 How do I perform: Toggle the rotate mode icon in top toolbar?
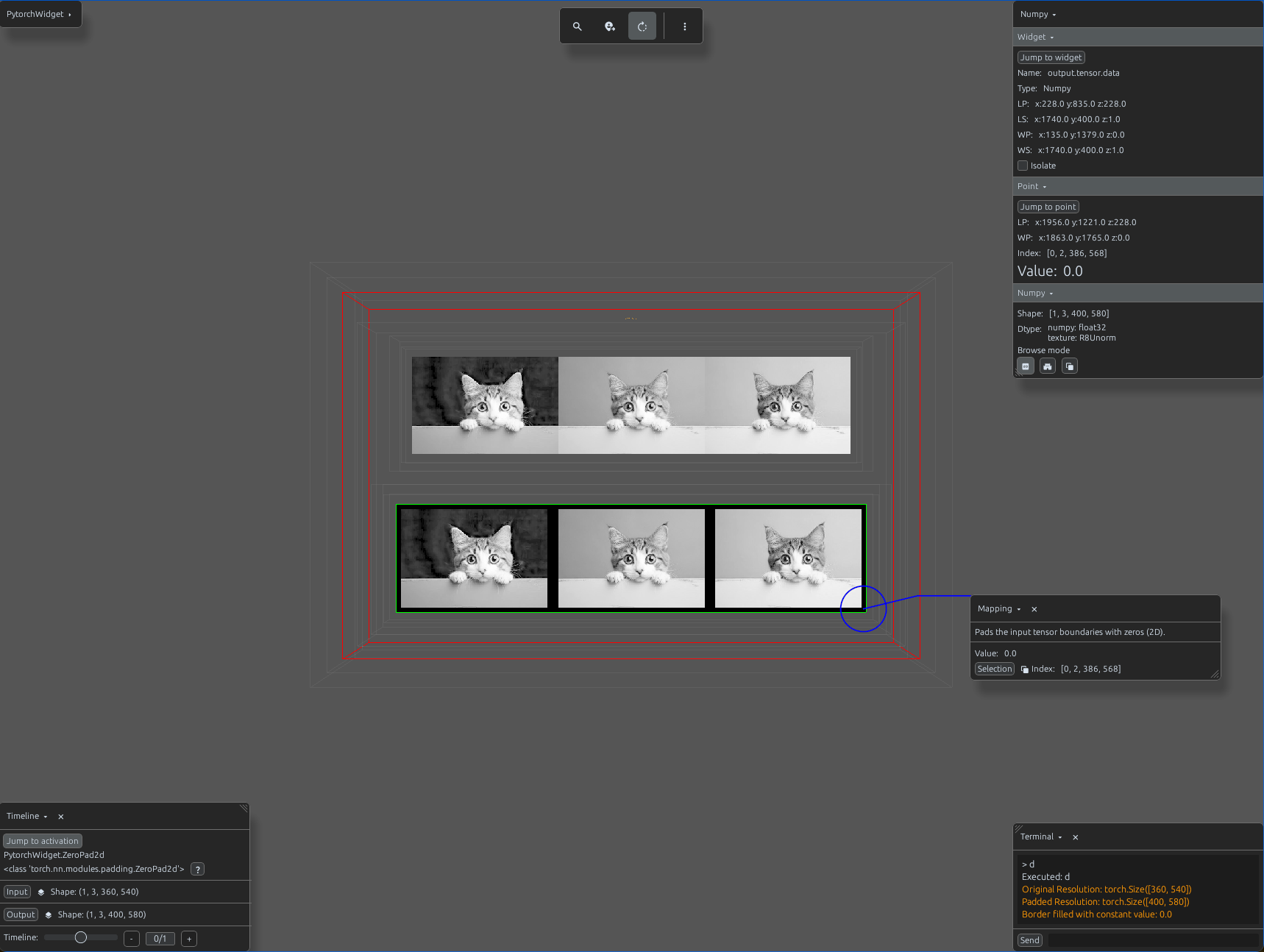pos(642,26)
